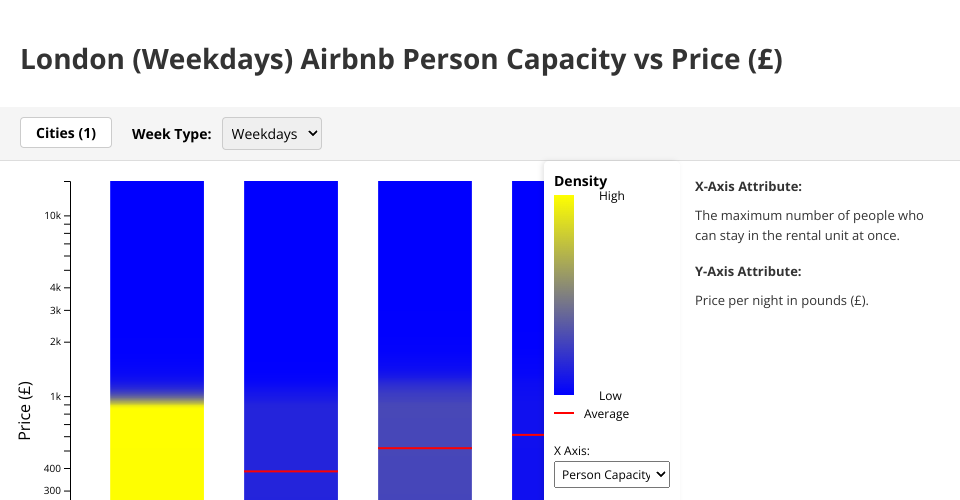Click the Price (£) y-axis title
The image size is (960, 500).
click(26, 410)
